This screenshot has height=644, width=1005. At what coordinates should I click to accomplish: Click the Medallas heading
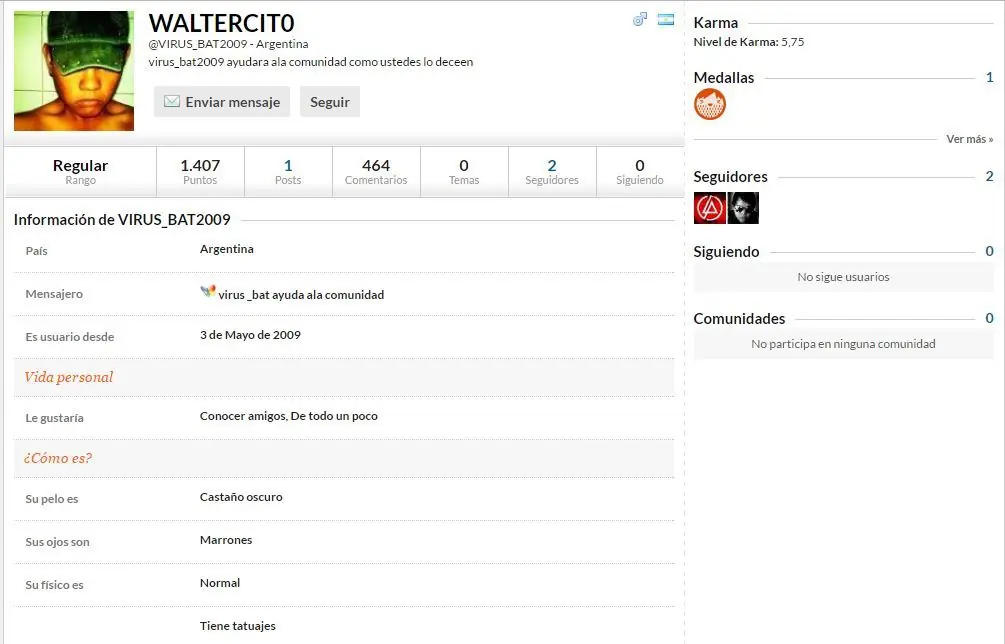724,78
